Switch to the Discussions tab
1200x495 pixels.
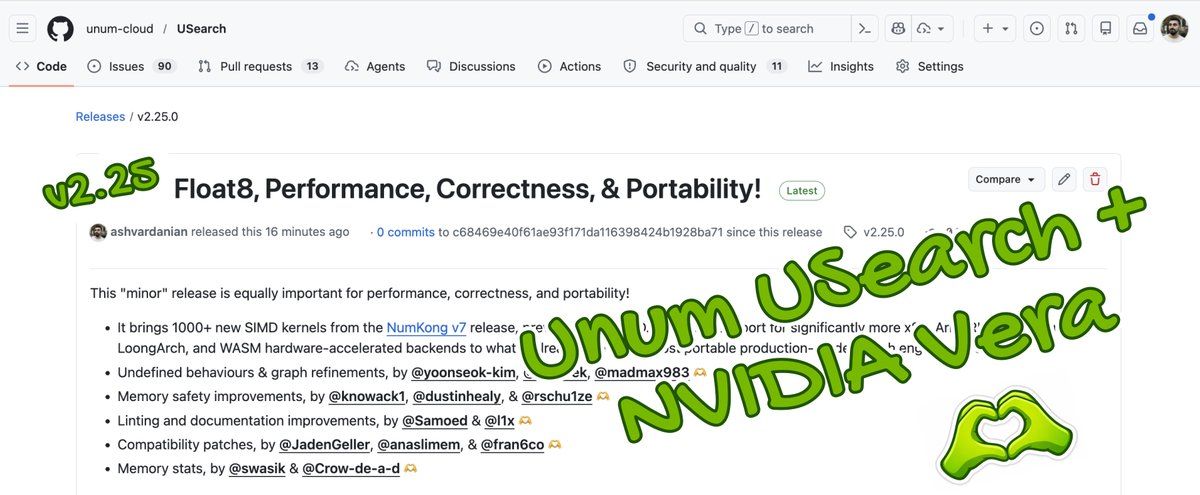tap(471, 66)
